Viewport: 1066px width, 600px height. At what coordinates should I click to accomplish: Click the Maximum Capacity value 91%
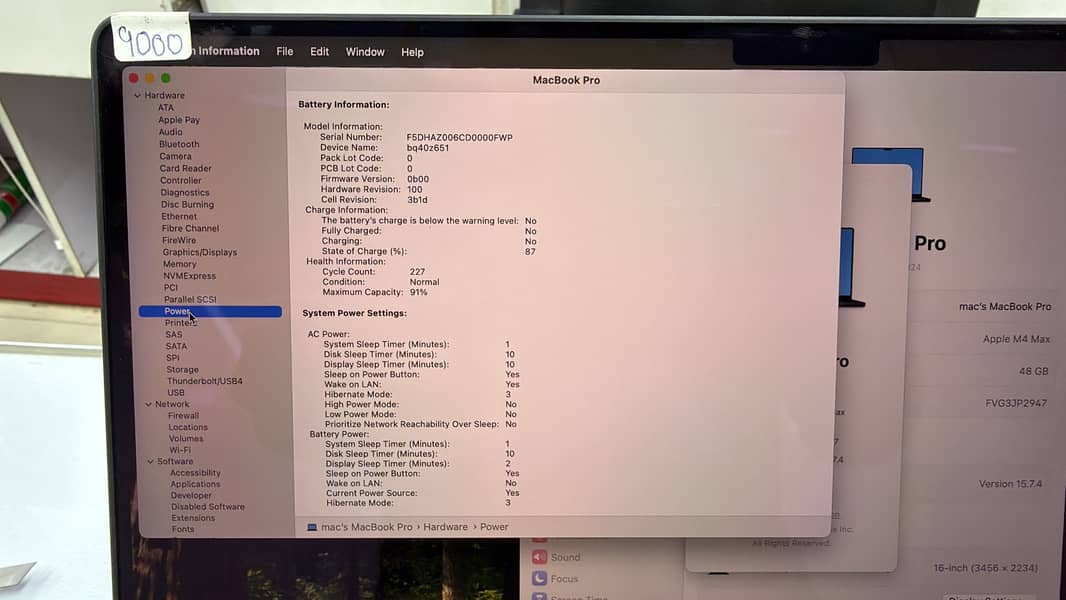[419, 292]
